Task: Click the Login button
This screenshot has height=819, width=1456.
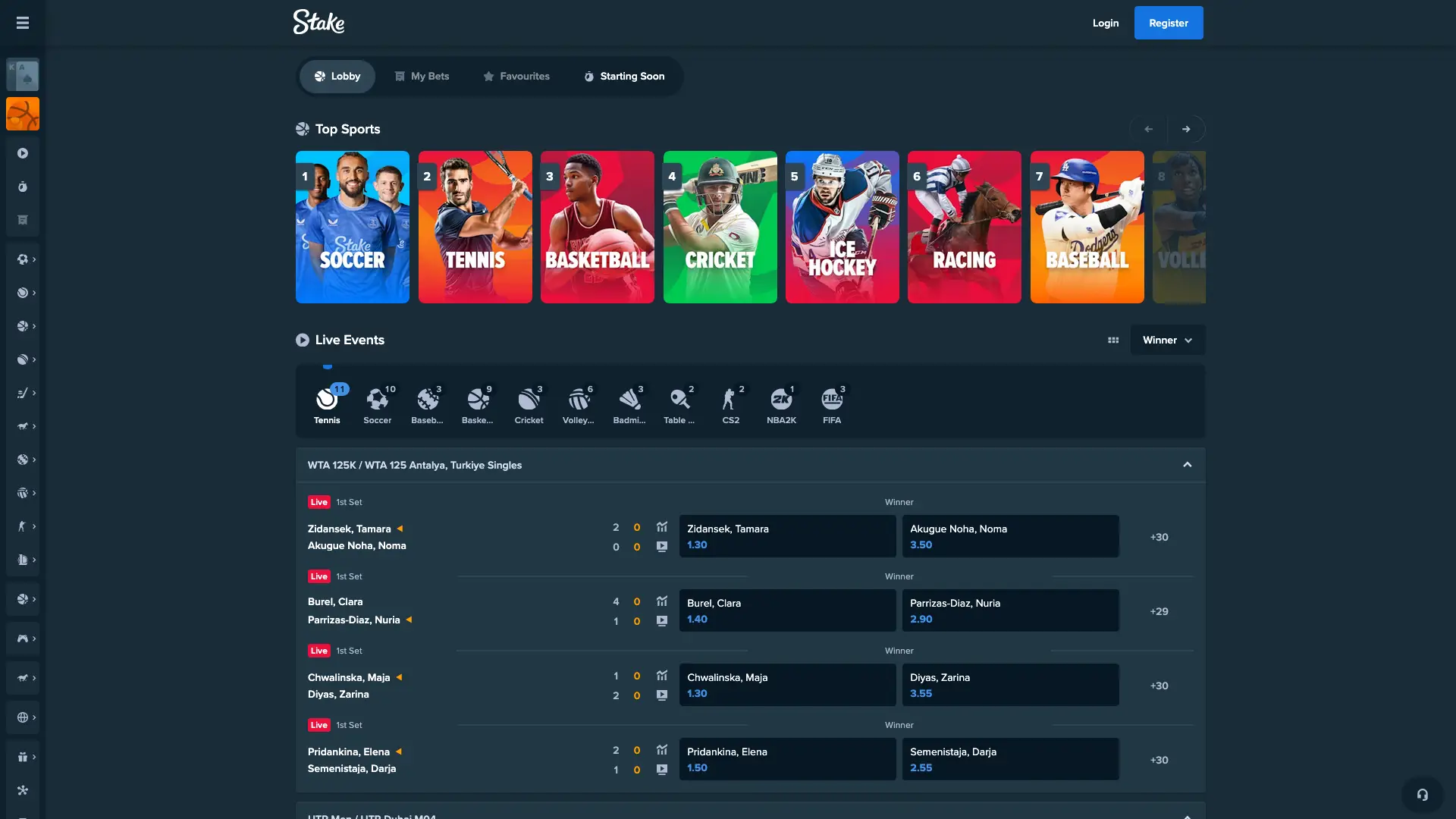Action: [1106, 23]
